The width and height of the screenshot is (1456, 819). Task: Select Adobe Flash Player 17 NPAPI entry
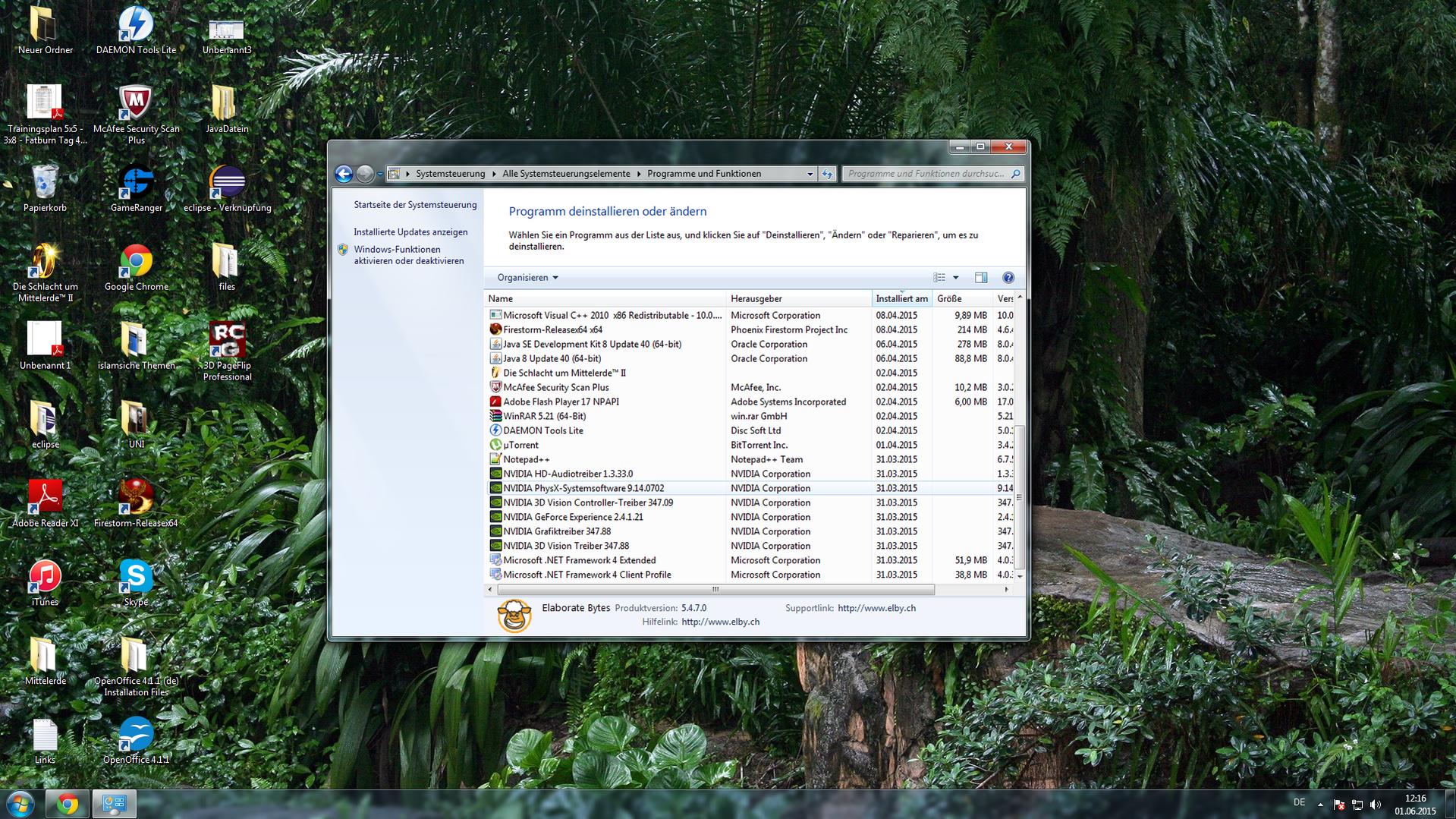click(x=750, y=402)
